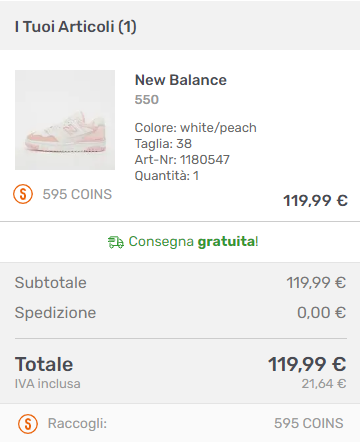This screenshot has height=442, width=360.
Task: Click the Colore: white/peach line
Action: (x=196, y=128)
